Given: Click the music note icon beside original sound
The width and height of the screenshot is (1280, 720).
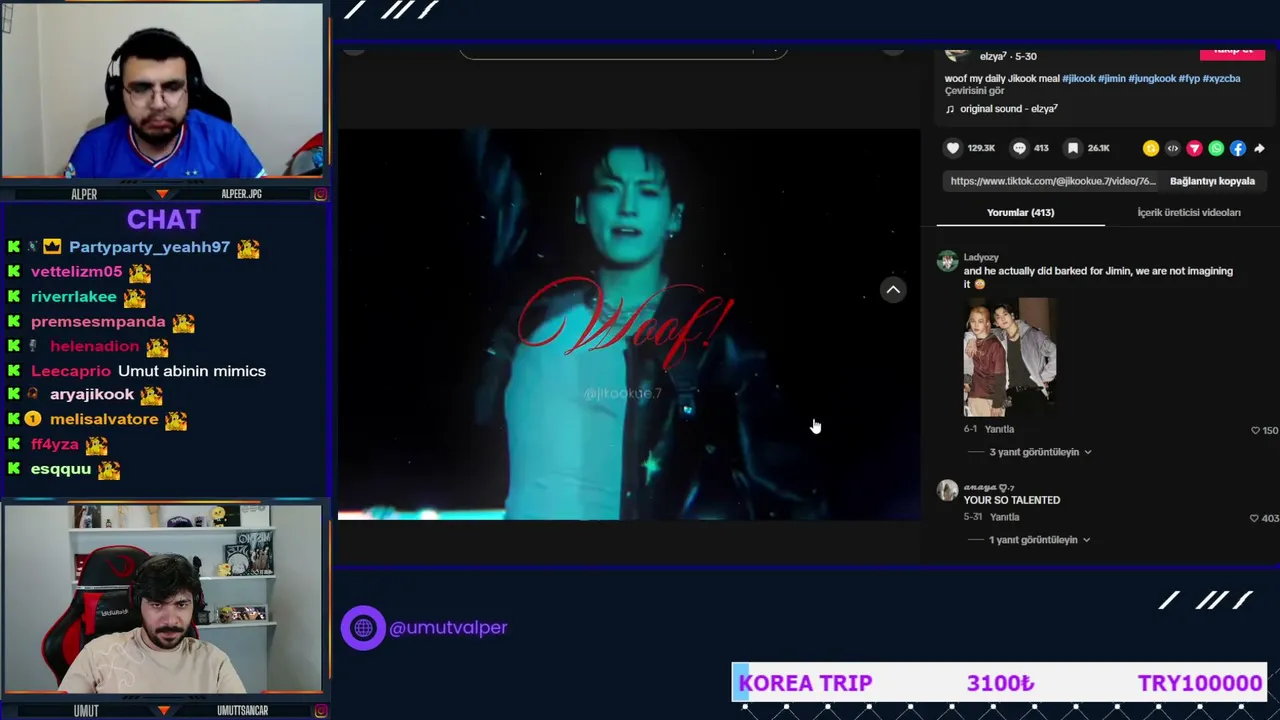Looking at the screenshot, I should [950, 109].
